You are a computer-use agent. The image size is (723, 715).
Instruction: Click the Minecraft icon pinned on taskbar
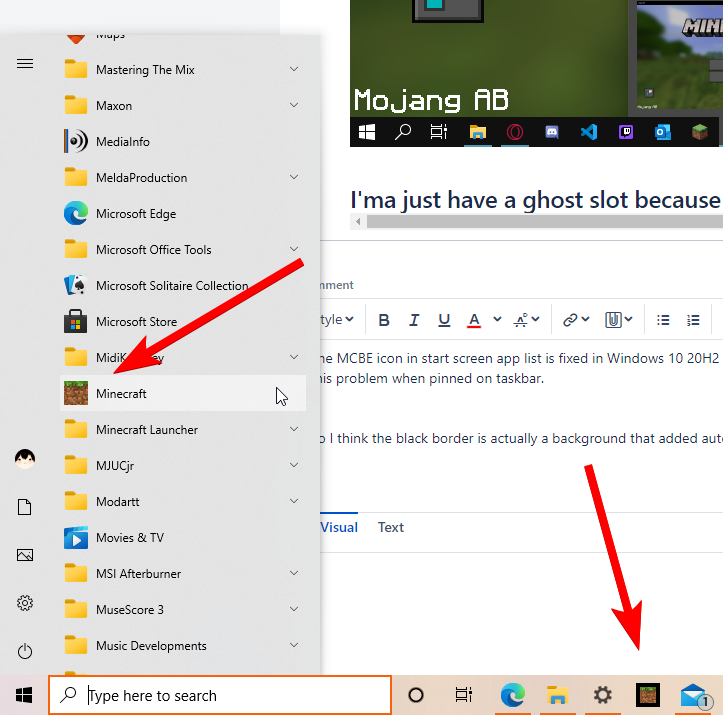click(649, 695)
